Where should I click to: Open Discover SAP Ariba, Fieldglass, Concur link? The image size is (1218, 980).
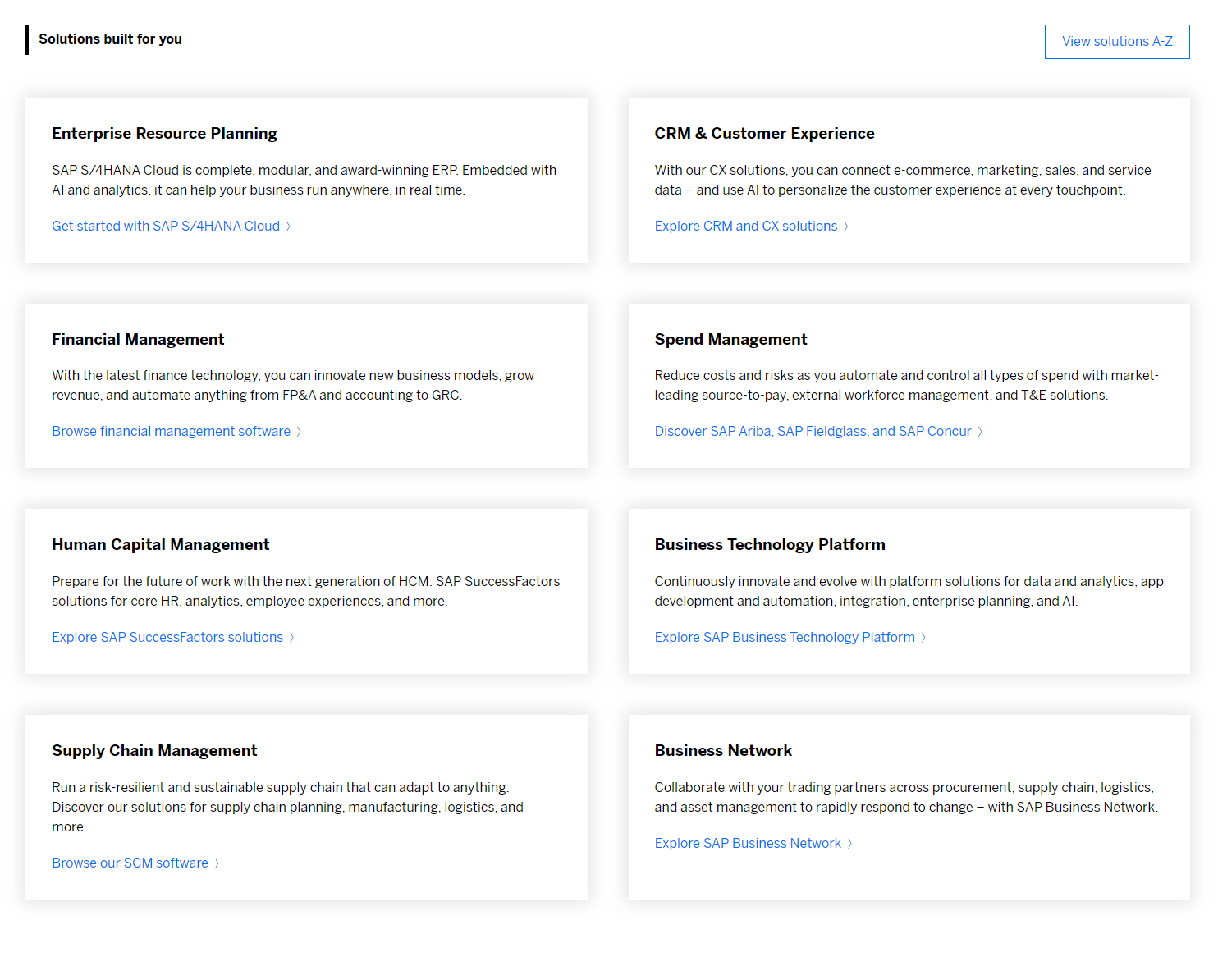click(x=813, y=431)
